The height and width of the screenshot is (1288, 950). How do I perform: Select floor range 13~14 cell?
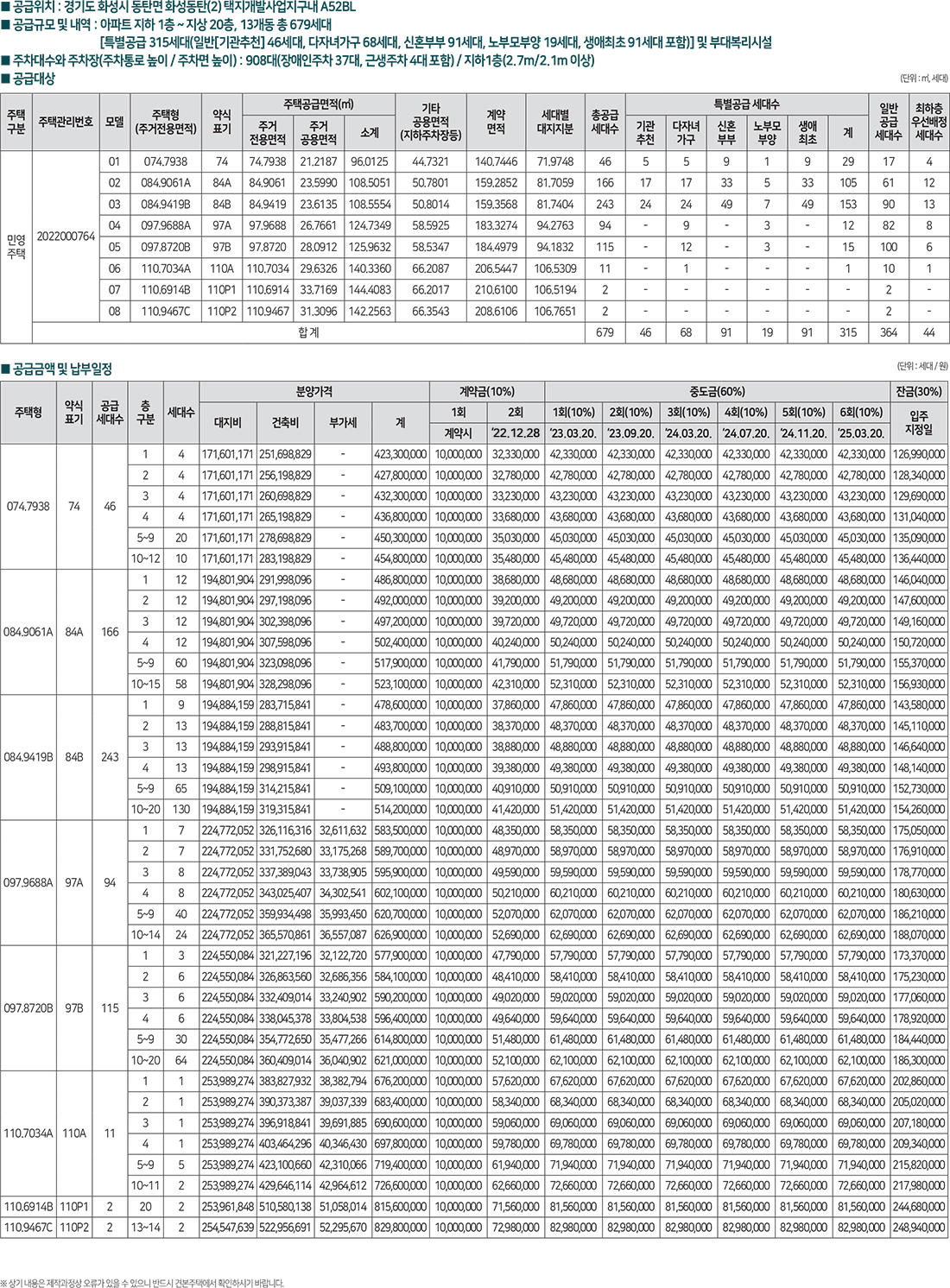[145, 1228]
